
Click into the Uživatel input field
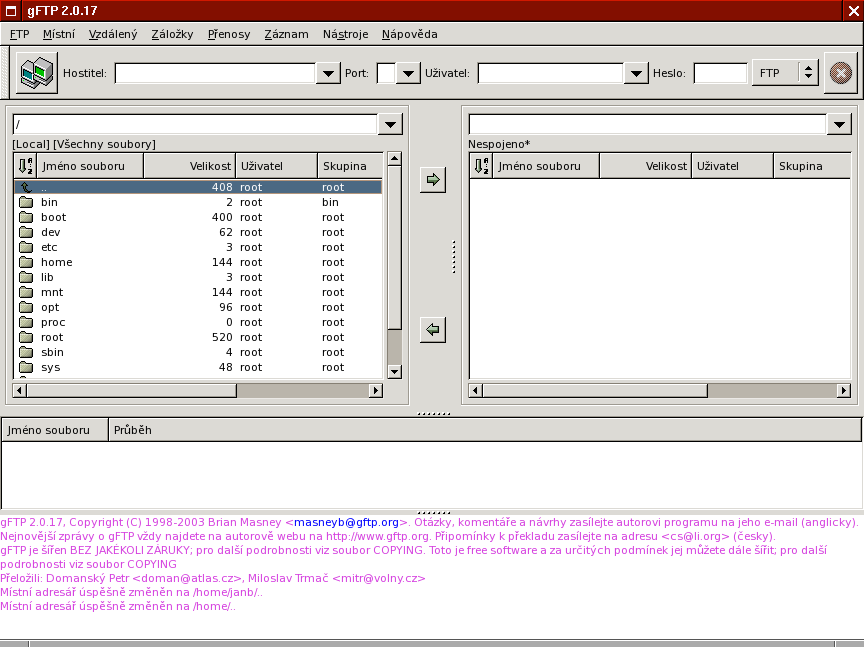[550, 73]
